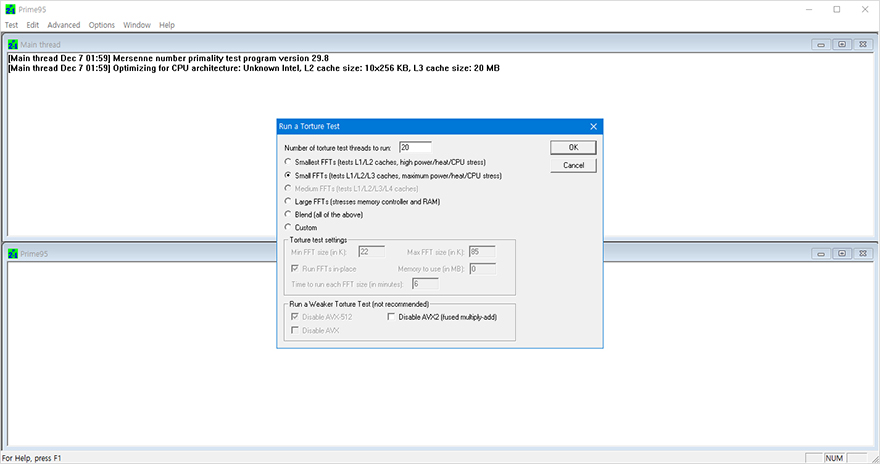Confirm torture test with OK button
This screenshot has height=464, width=880.
click(x=573, y=148)
